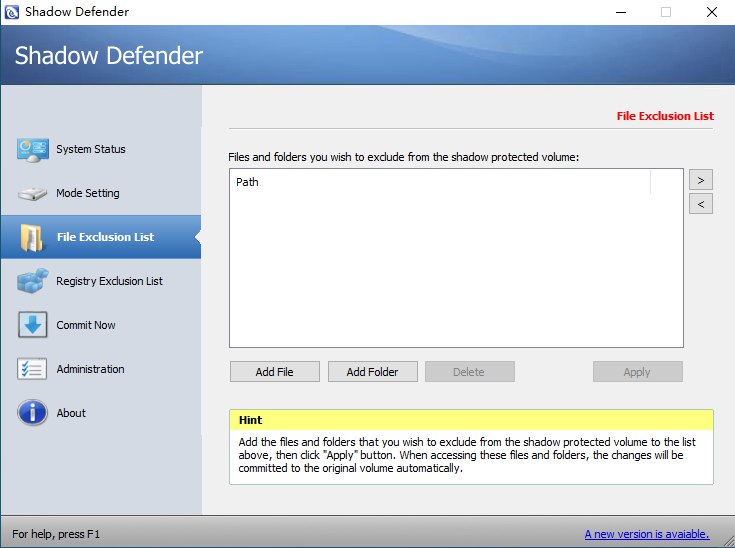Screen dimensions: 735x548
Task: Show the About page
Action: click(71, 413)
